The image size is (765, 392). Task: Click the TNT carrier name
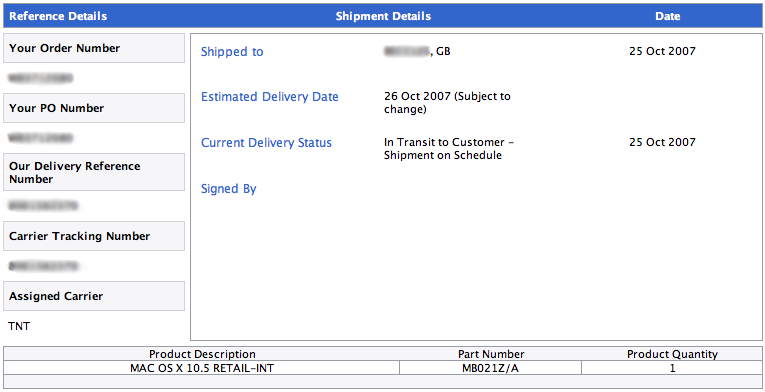(19, 326)
